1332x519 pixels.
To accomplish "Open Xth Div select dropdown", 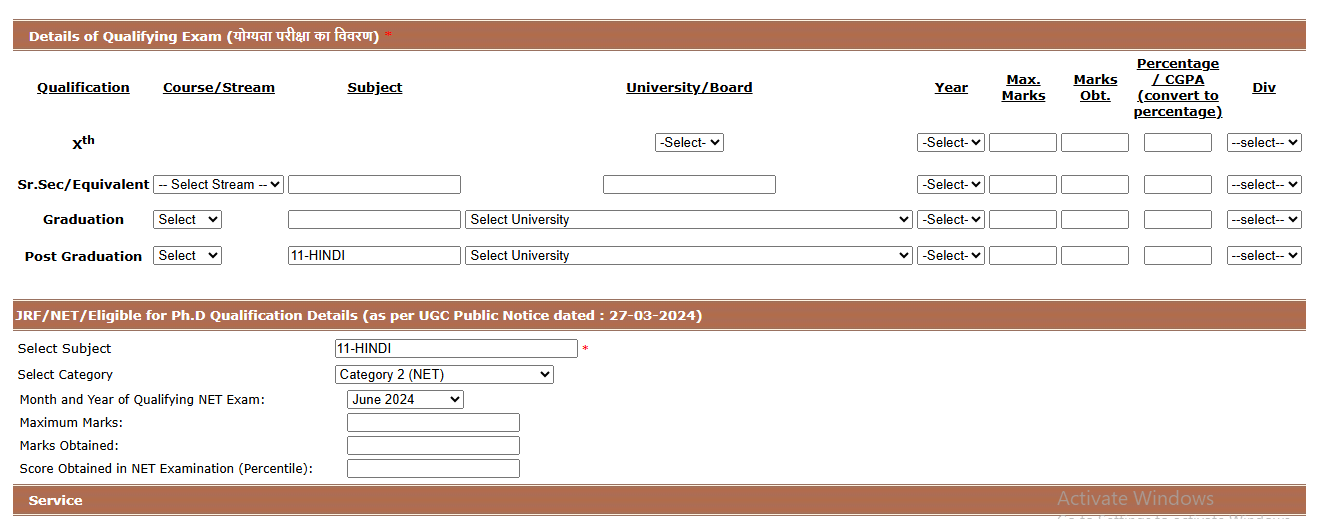I will (x=1264, y=143).
